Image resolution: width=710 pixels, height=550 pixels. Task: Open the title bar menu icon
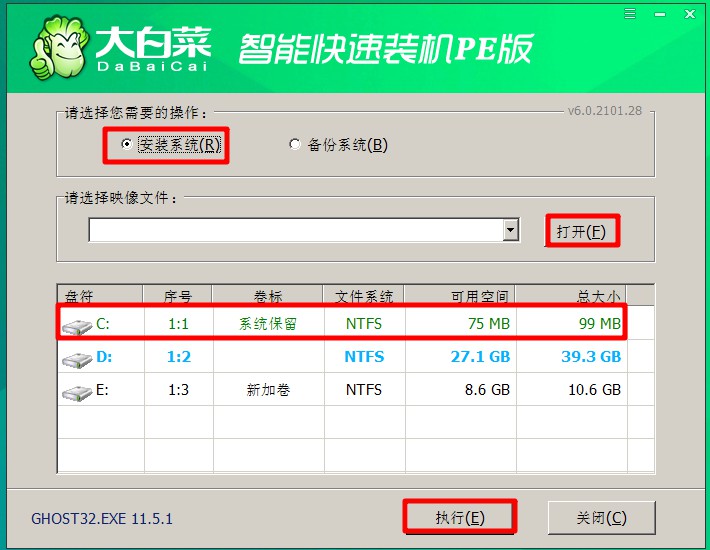(x=630, y=14)
